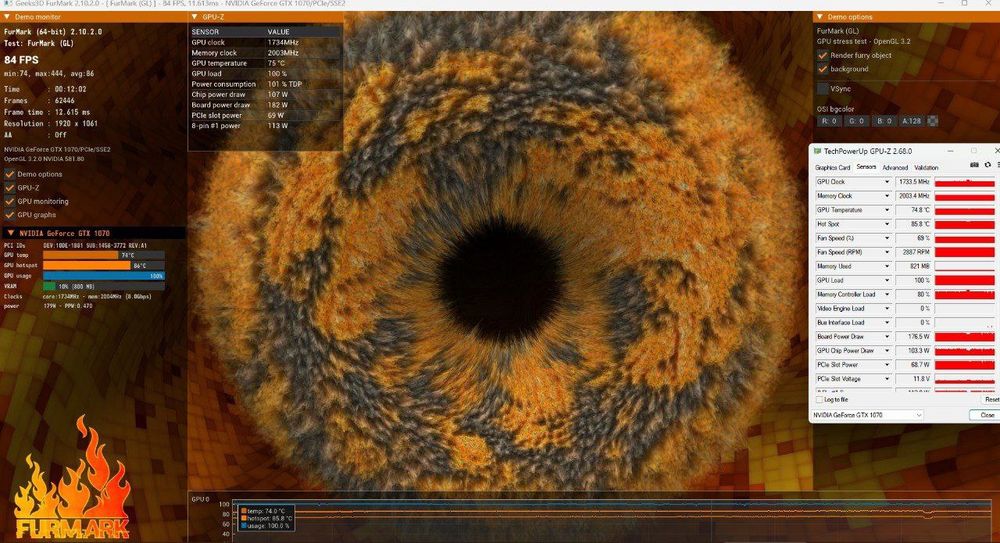Toggle the background checkbox
Viewport: 1000px width, 543px height.
[823, 69]
